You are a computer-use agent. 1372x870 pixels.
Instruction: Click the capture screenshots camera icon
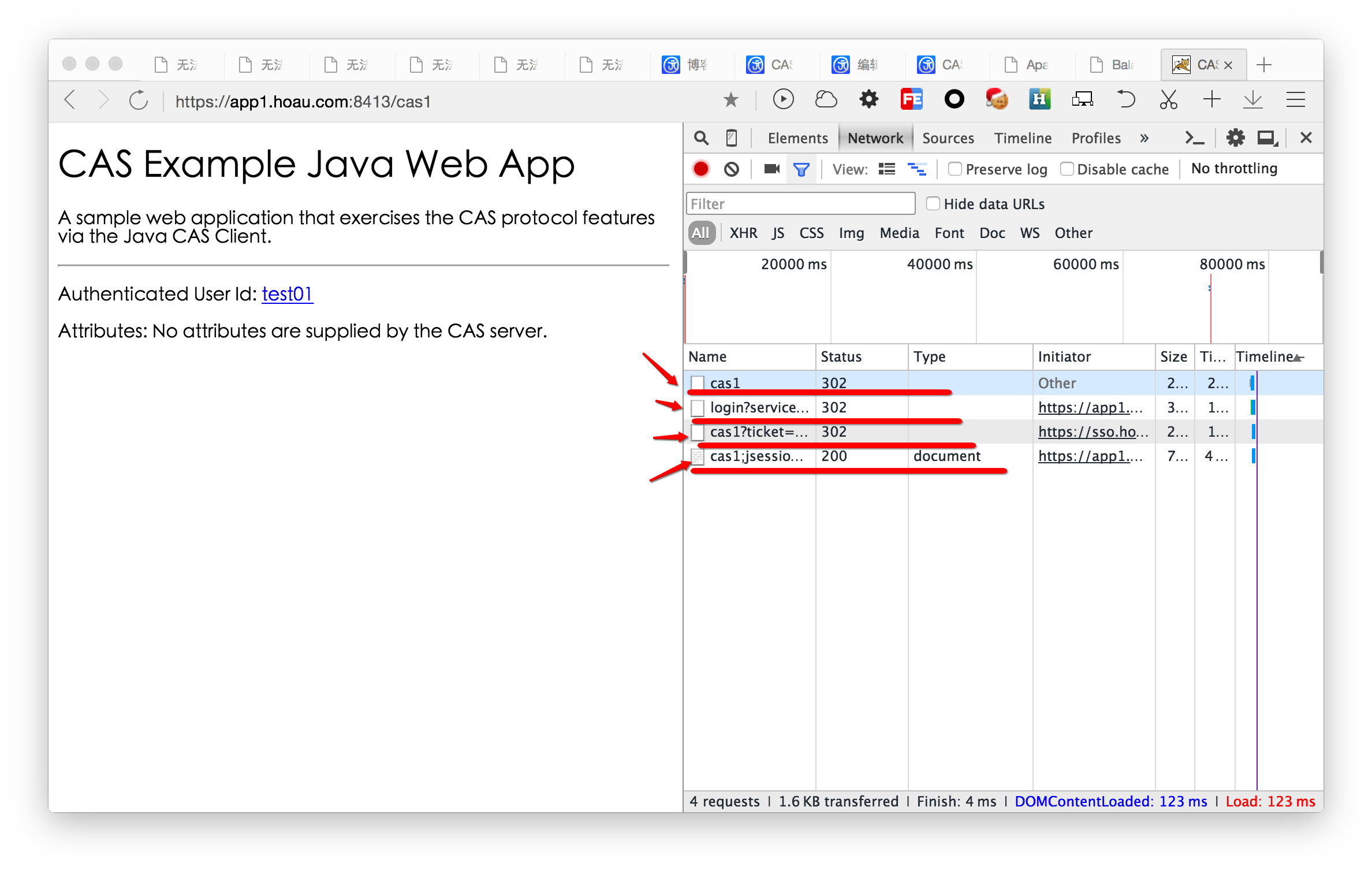pos(771,169)
